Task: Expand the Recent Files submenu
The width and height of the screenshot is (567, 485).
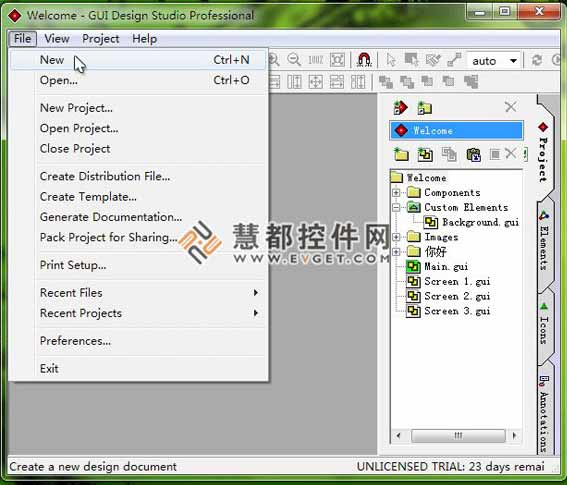Action: pos(139,293)
